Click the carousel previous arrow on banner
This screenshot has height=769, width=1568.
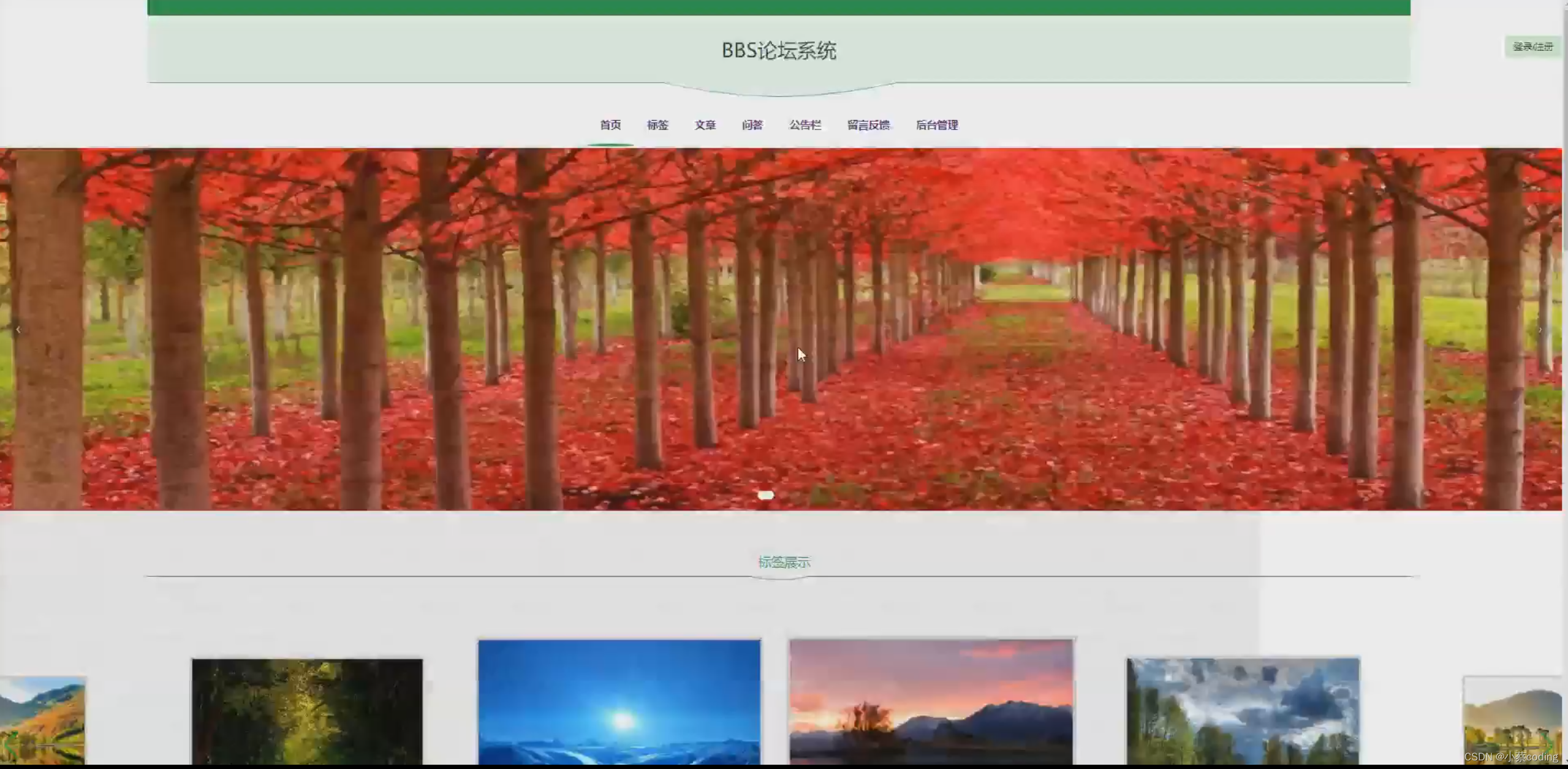click(18, 330)
